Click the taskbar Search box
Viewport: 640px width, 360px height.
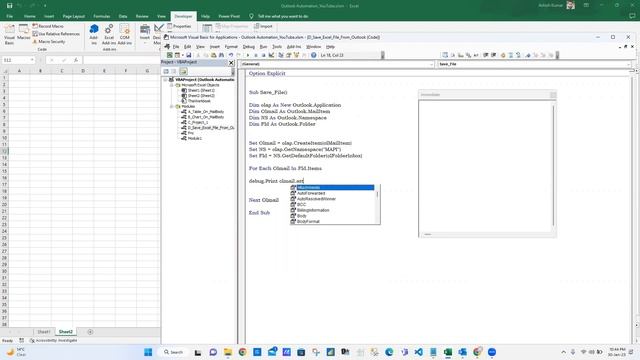(x=173, y=352)
